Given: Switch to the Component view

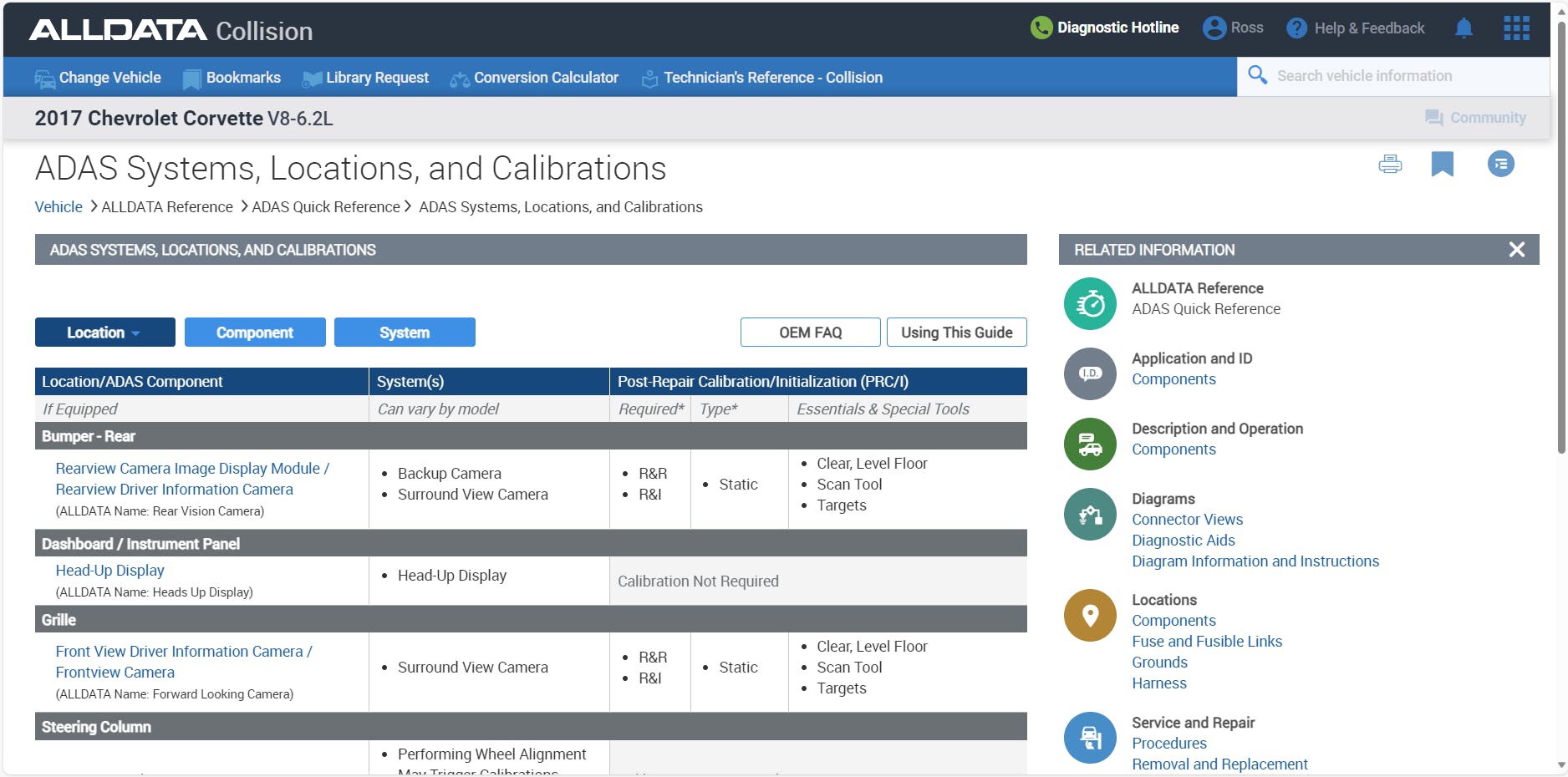Looking at the screenshot, I should click(255, 332).
